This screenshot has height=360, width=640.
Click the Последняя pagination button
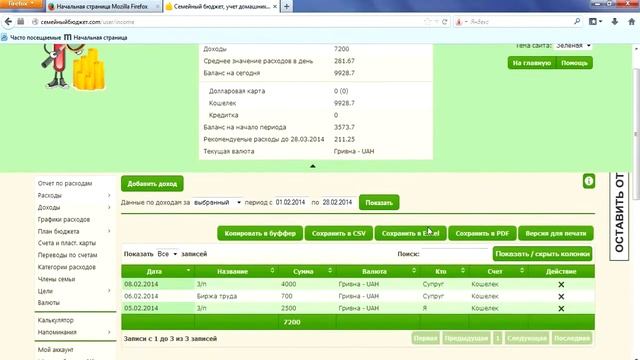tap(572, 338)
